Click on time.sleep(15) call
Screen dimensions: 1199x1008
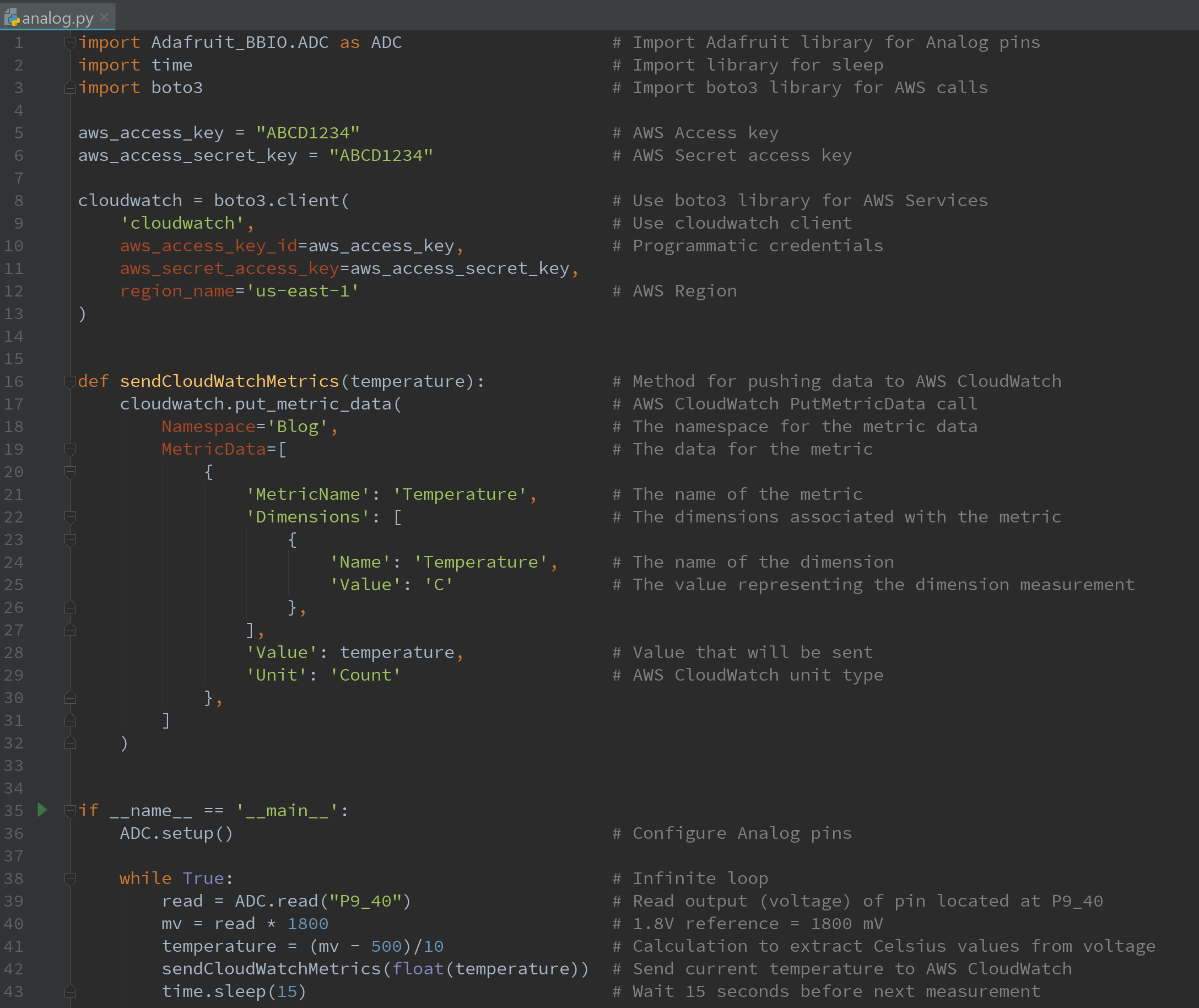[235, 991]
